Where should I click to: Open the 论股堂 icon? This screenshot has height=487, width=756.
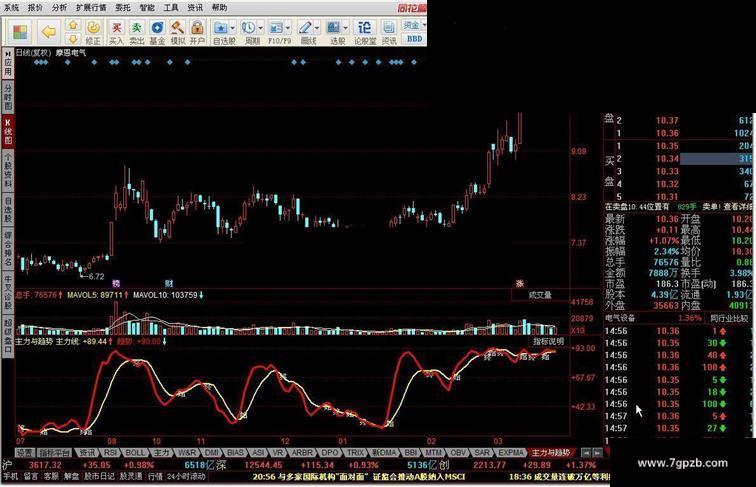[x=365, y=32]
